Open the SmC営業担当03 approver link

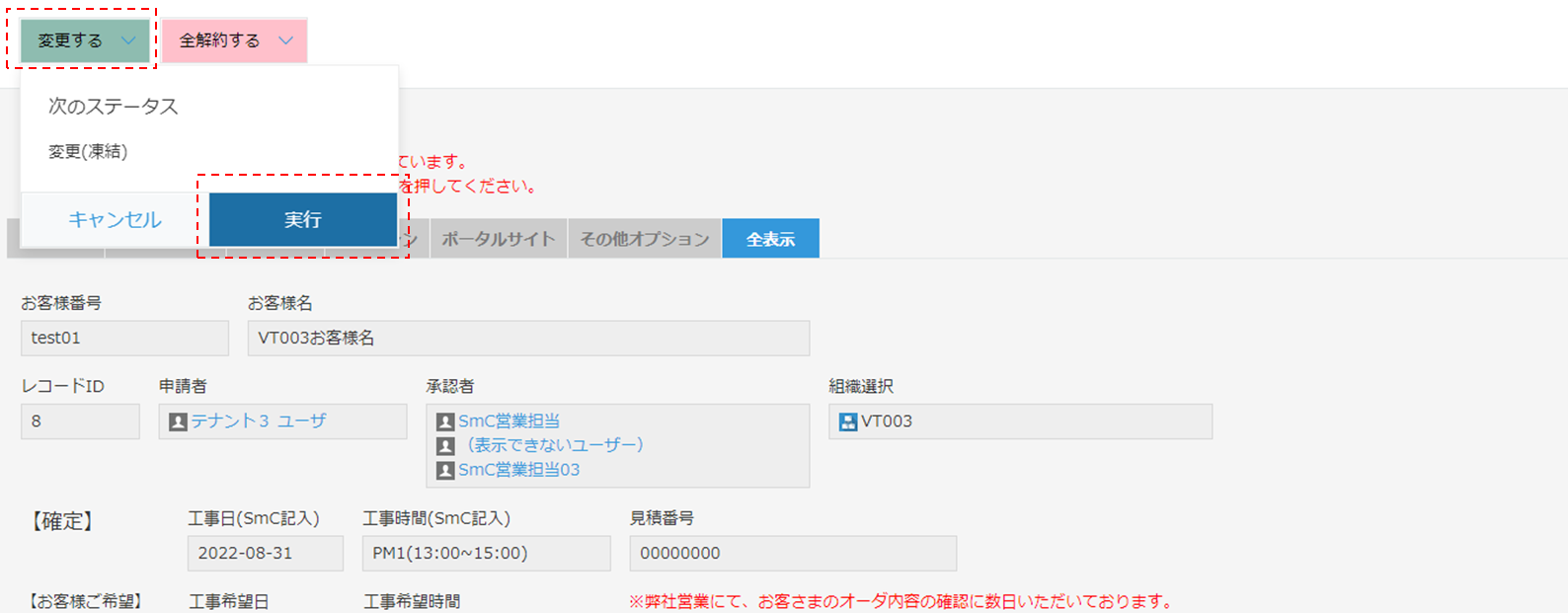[518, 470]
